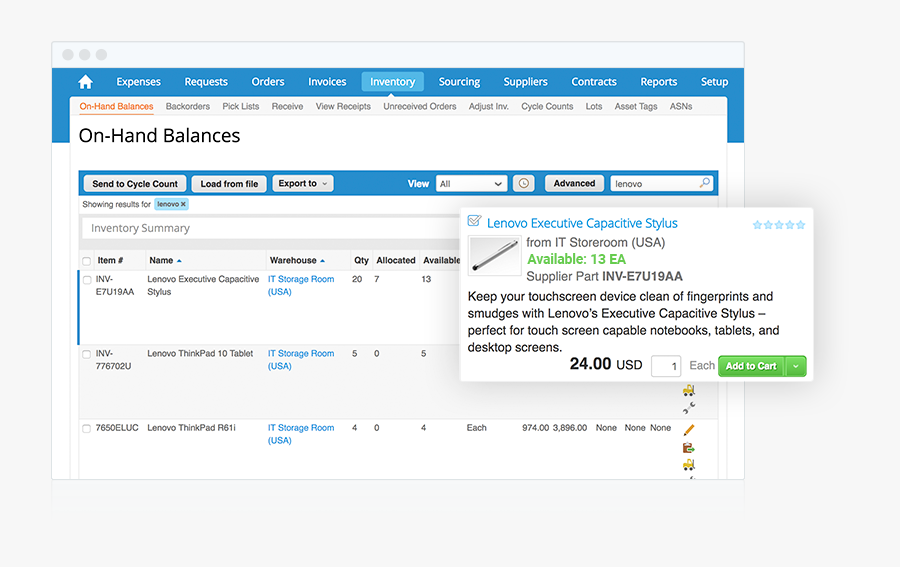Click the checklist icon beside stylus title
Viewport: 900px width, 567px height.
click(x=474, y=221)
